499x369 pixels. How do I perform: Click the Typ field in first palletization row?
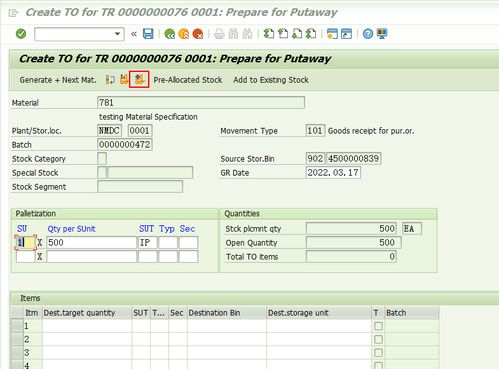point(168,243)
